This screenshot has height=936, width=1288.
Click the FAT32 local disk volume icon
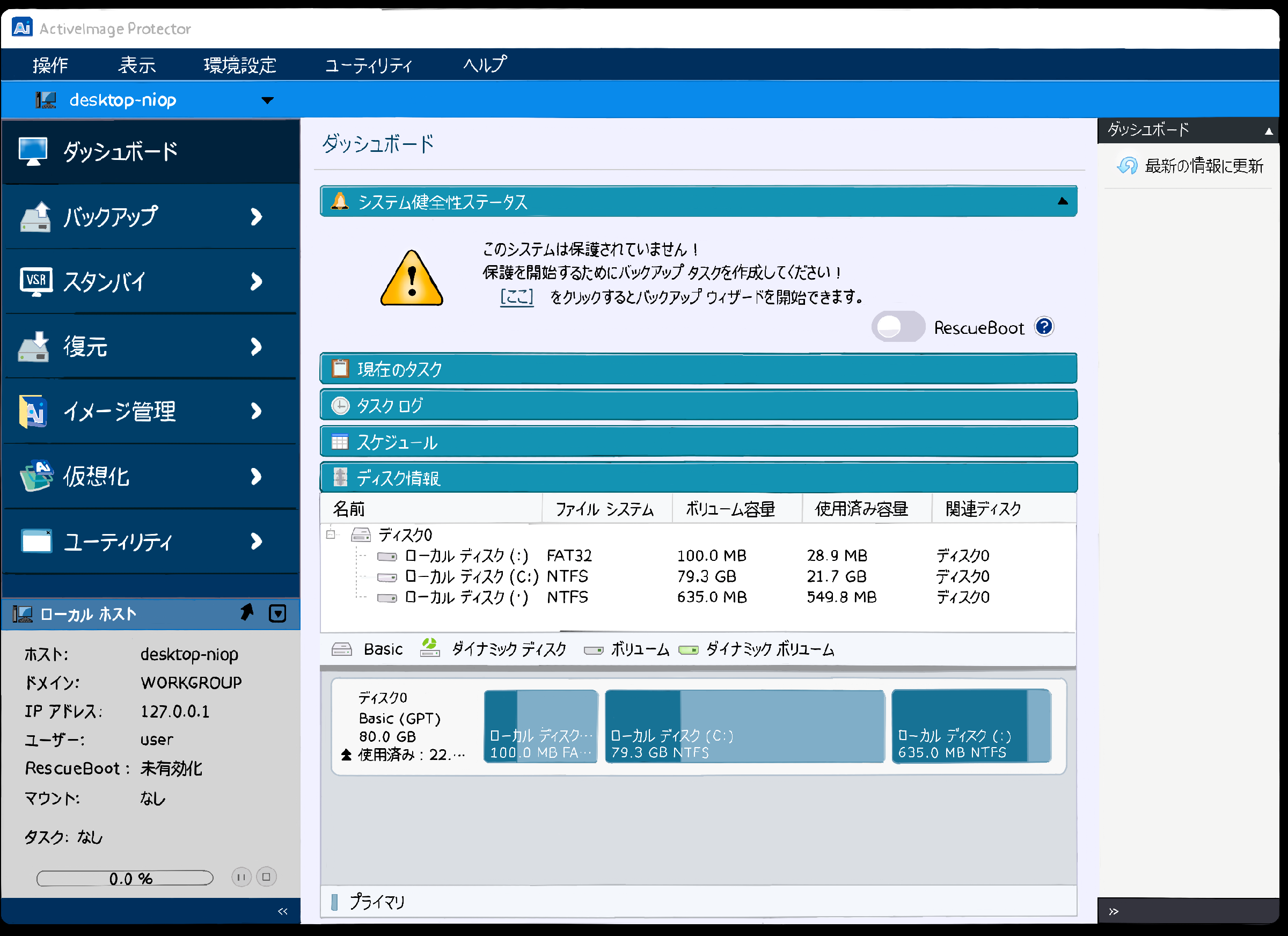[x=387, y=556]
